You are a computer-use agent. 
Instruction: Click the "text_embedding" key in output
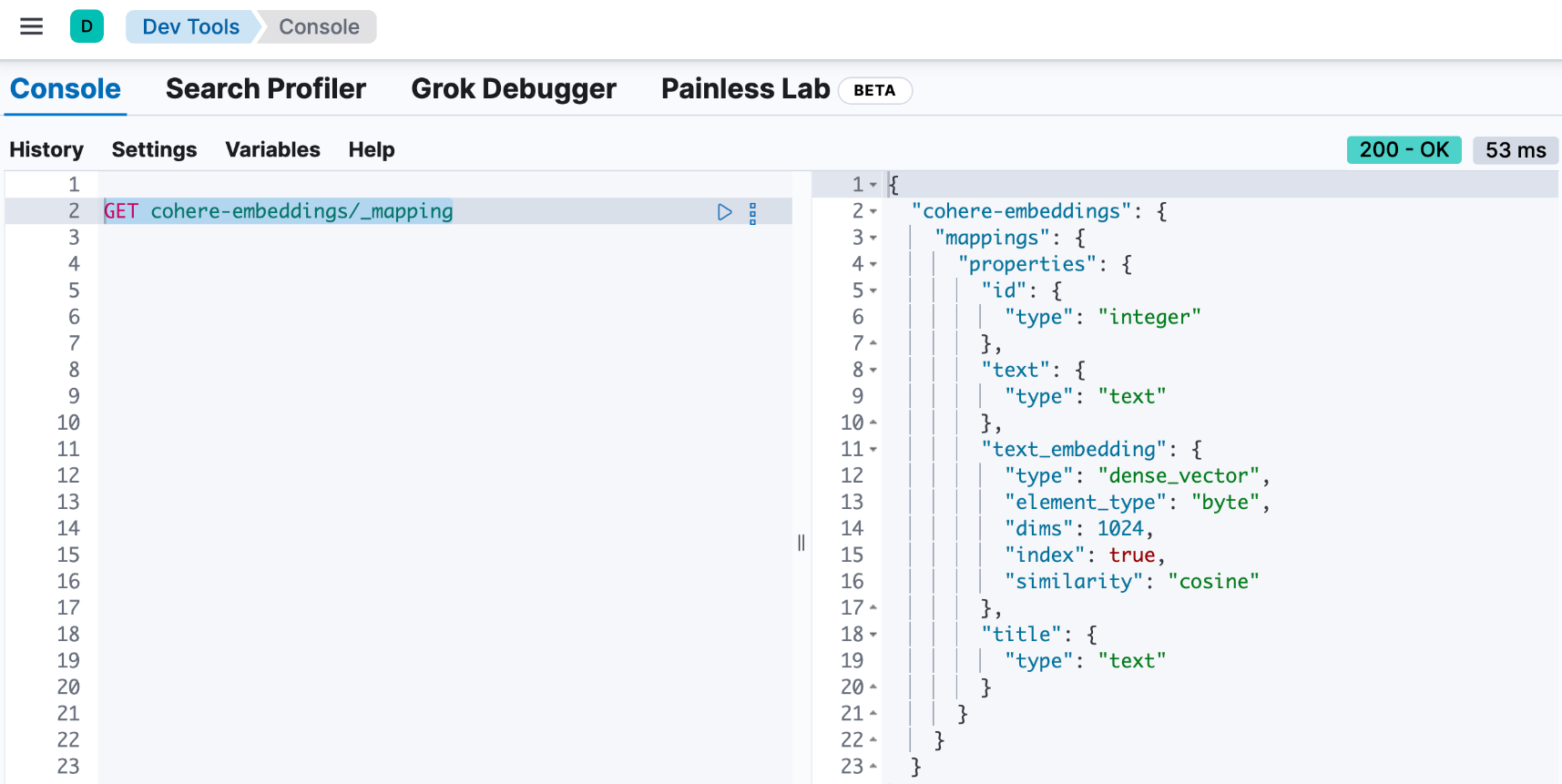1074,449
